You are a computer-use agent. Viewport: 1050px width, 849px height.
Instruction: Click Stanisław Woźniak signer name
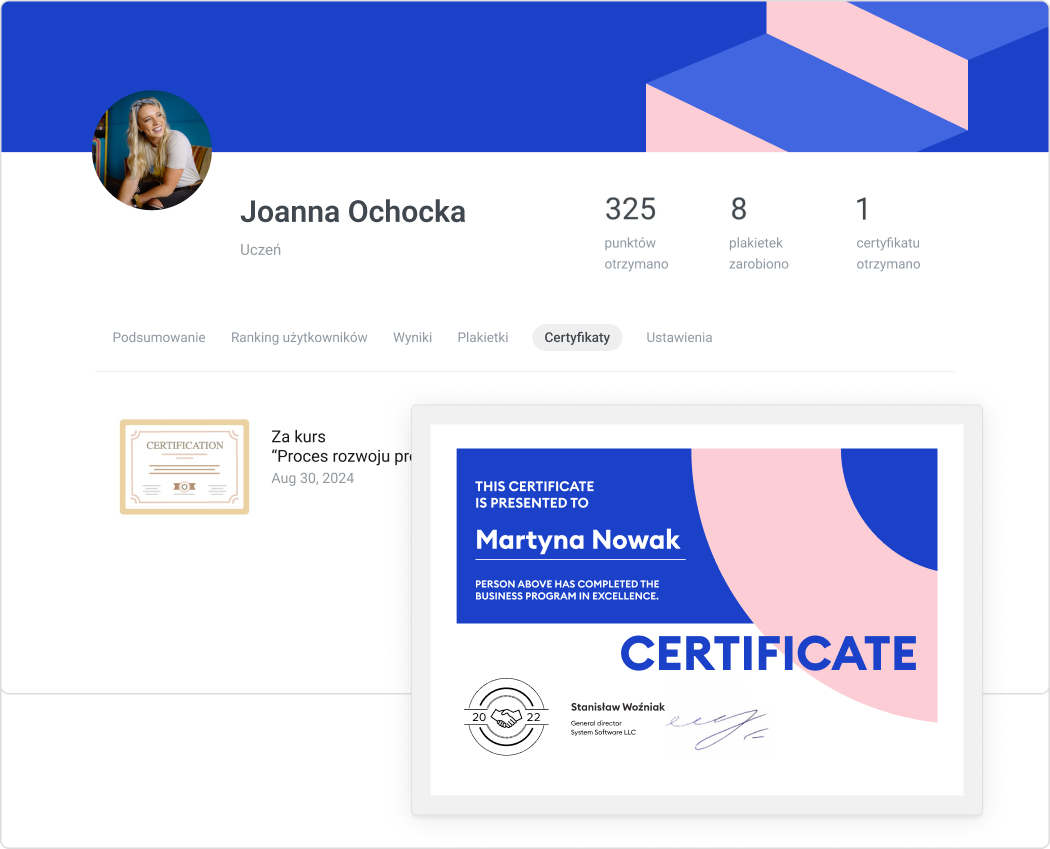click(x=617, y=706)
